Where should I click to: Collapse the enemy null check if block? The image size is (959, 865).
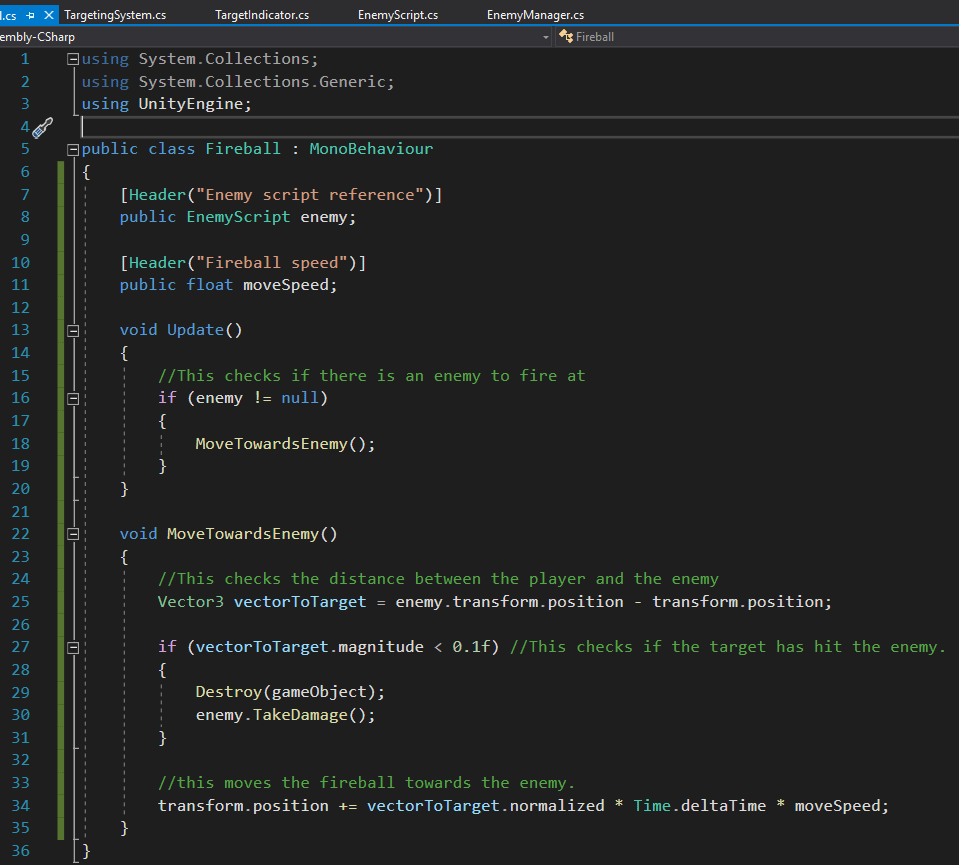(x=73, y=398)
